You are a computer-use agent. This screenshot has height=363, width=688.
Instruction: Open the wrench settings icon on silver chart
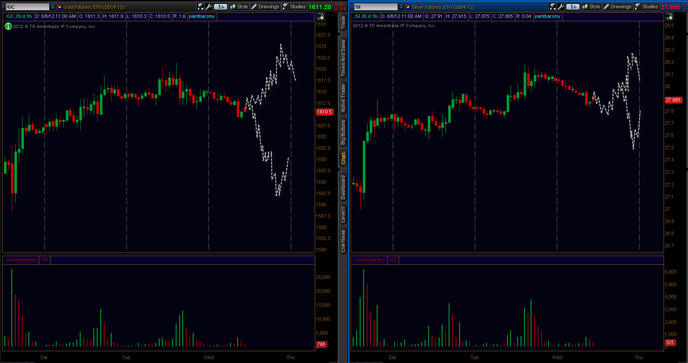click(561, 7)
